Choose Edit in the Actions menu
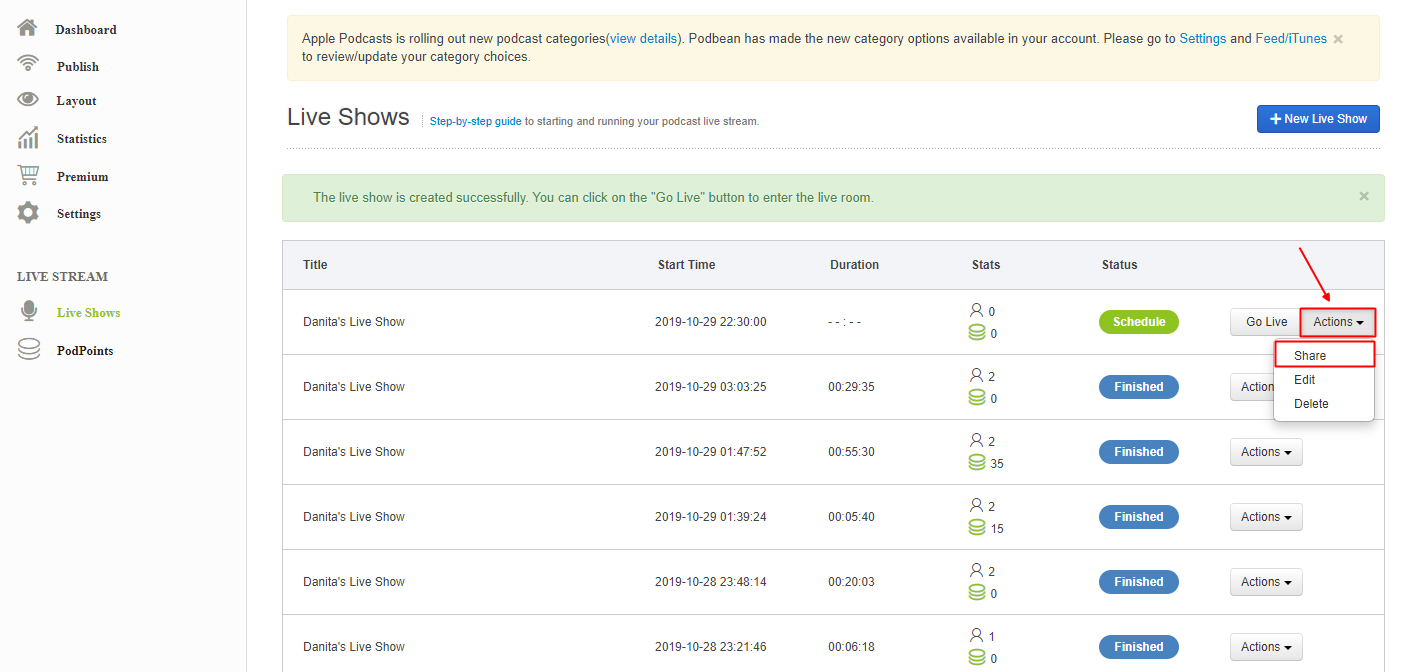 [1305, 380]
